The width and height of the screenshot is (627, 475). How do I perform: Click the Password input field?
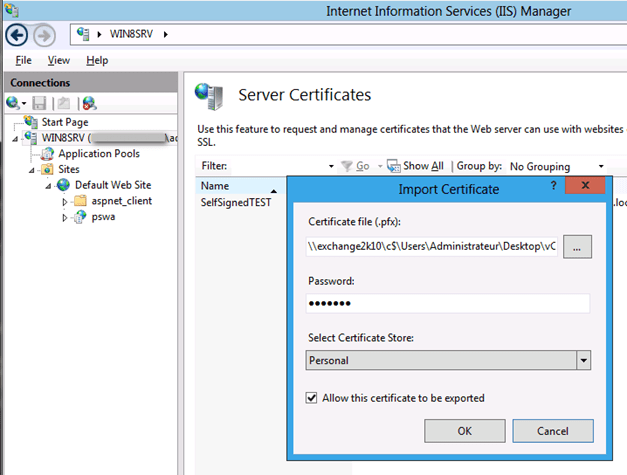tap(447, 303)
